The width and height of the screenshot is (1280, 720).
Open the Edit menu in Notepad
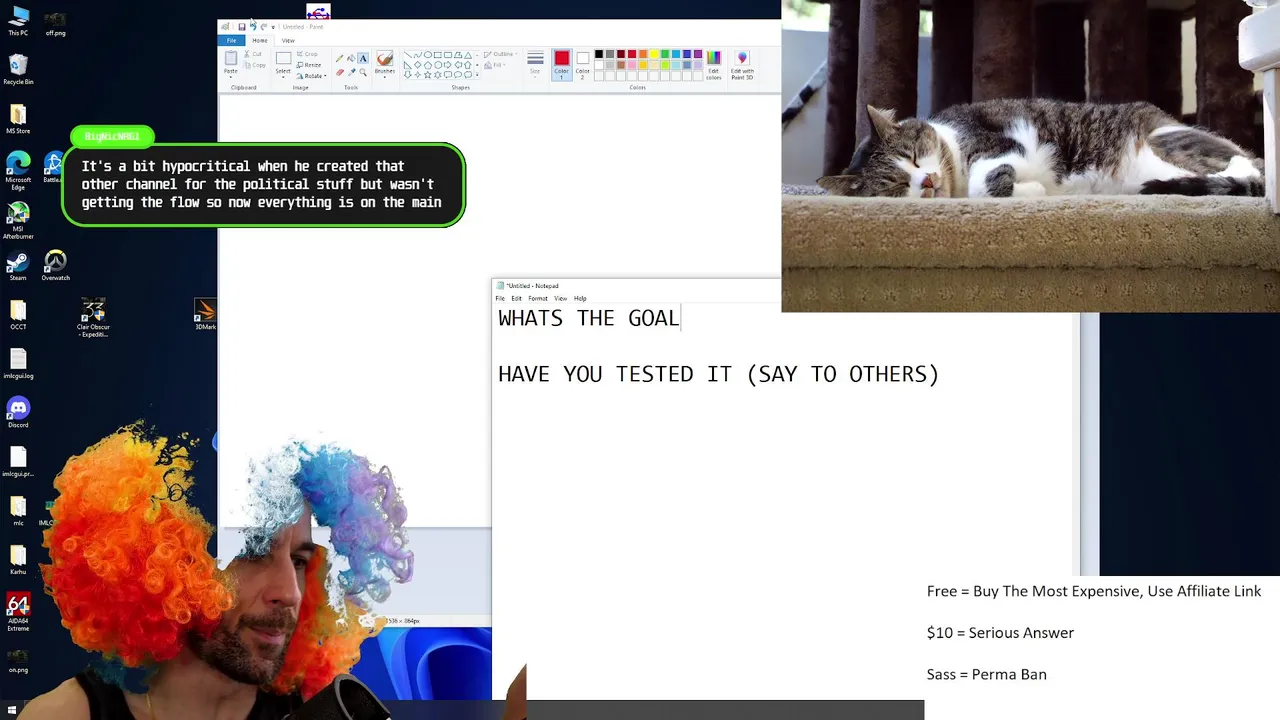516,298
